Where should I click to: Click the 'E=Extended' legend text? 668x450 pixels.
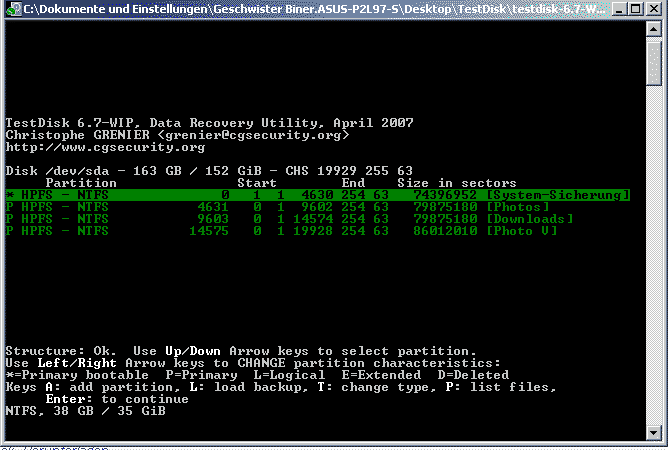point(381,375)
